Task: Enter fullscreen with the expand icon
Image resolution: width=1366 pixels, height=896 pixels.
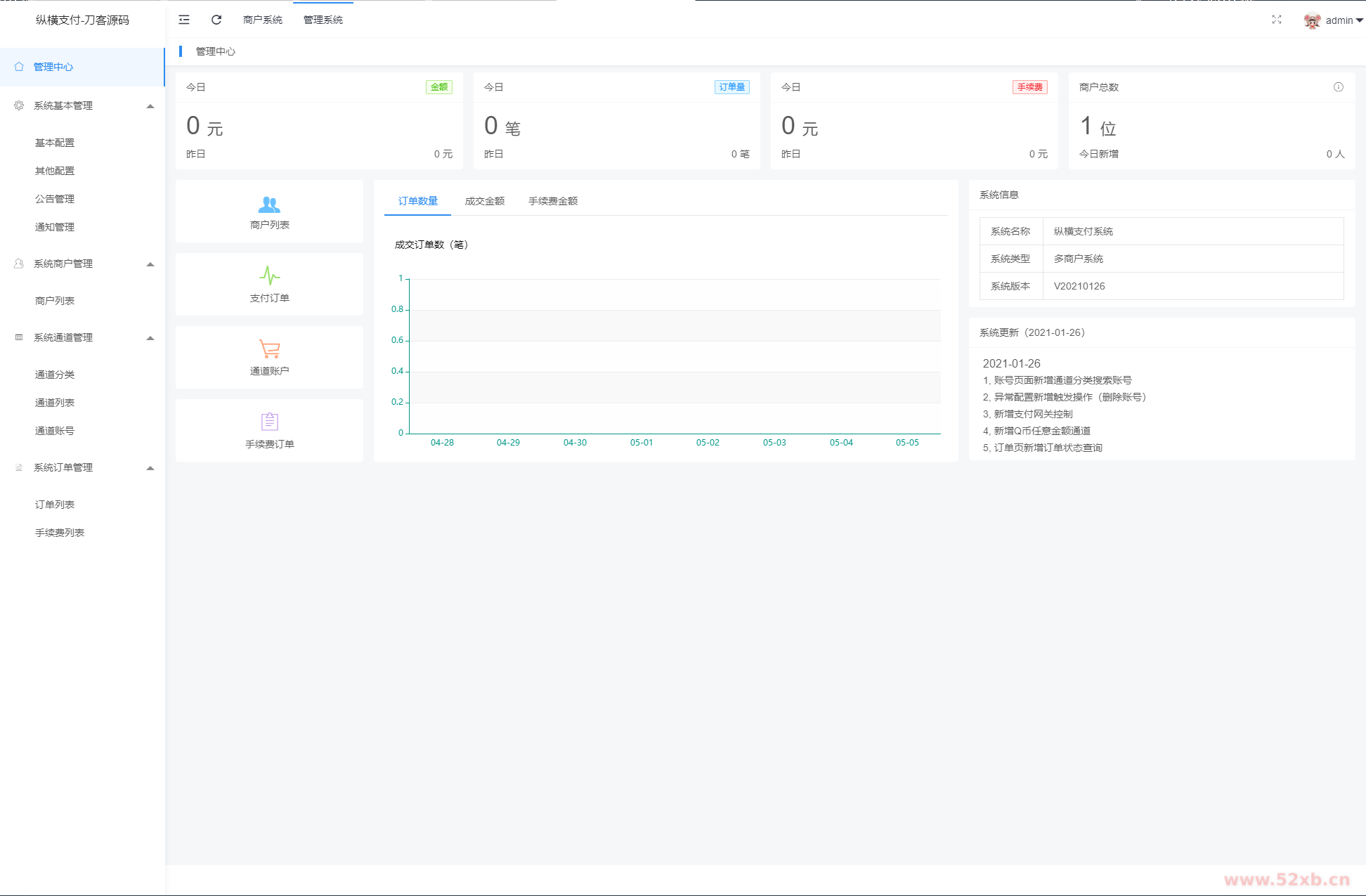Action: (1276, 20)
